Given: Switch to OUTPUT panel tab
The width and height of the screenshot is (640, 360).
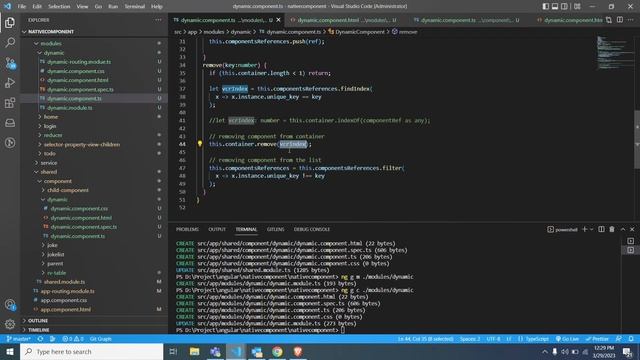Looking at the screenshot, I should (217, 229).
